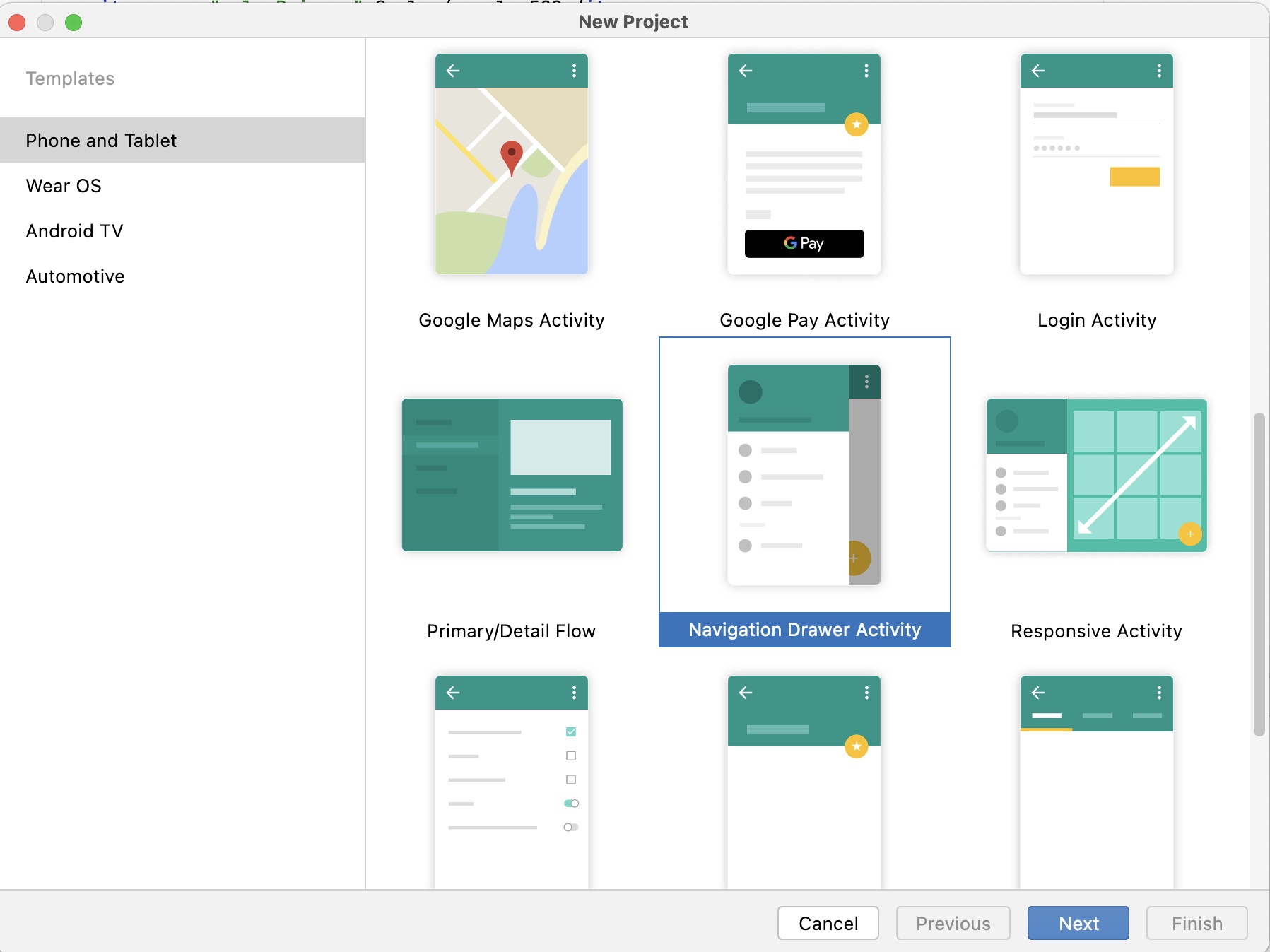Browse Automotive templates

click(x=75, y=276)
